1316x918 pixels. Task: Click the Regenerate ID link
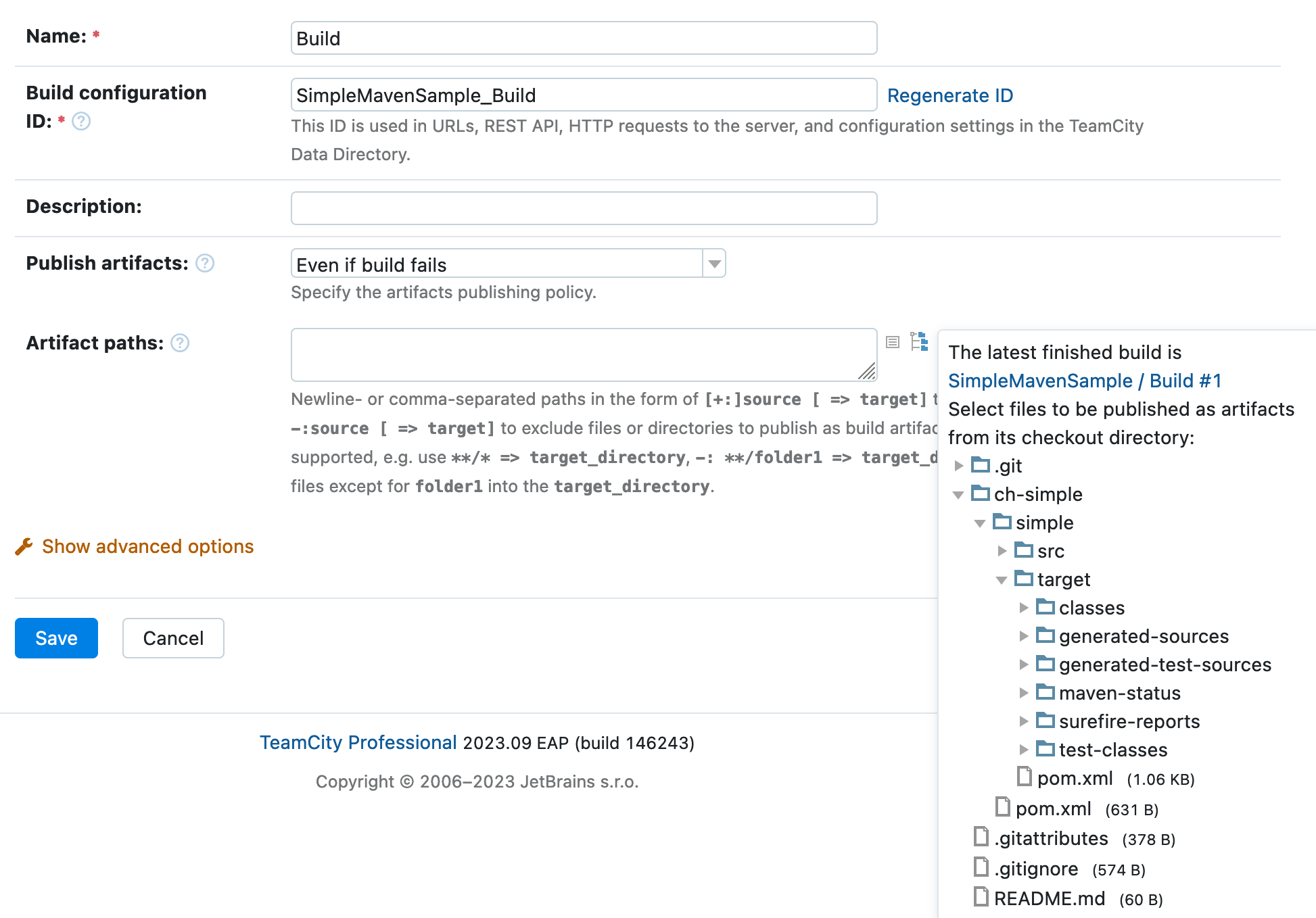(x=949, y=95)
